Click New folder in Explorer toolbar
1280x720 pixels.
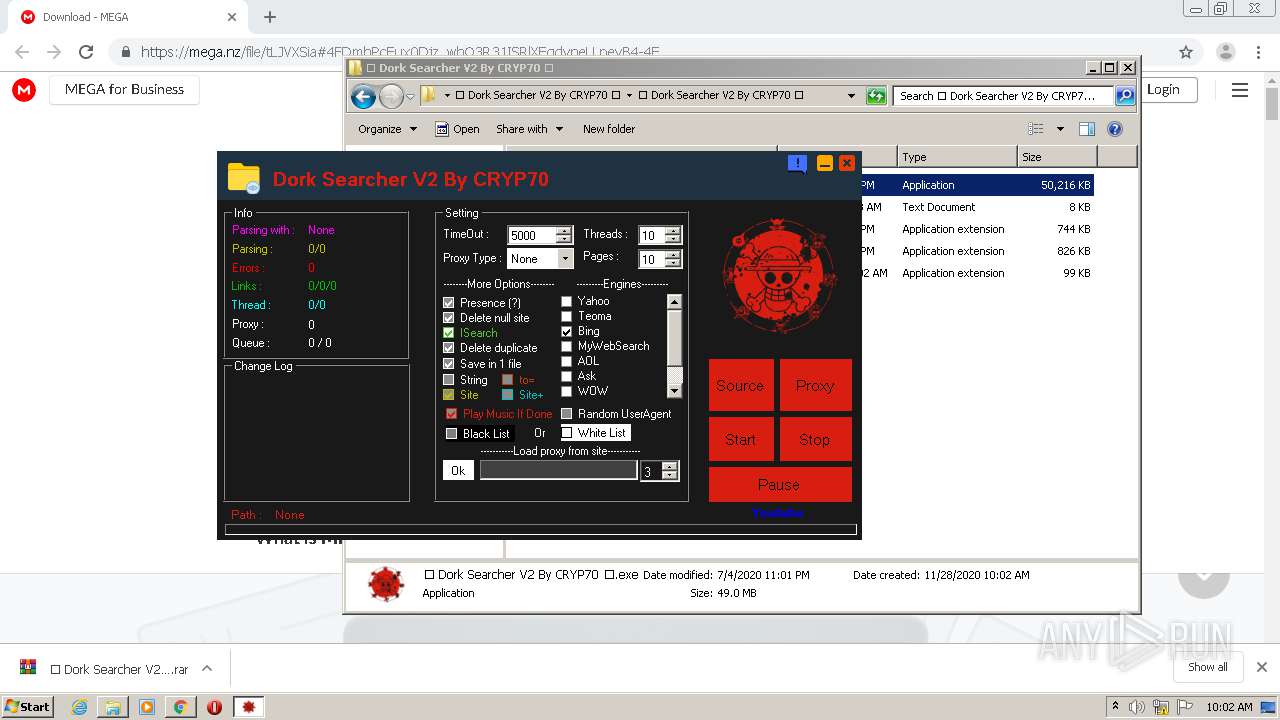tap(609, 129)
